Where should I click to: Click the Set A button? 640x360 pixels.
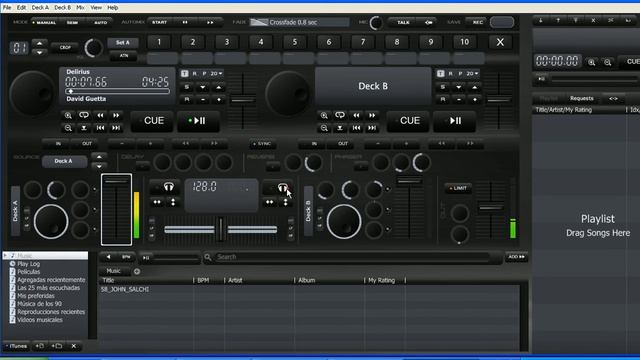click(x=122, y=42)
